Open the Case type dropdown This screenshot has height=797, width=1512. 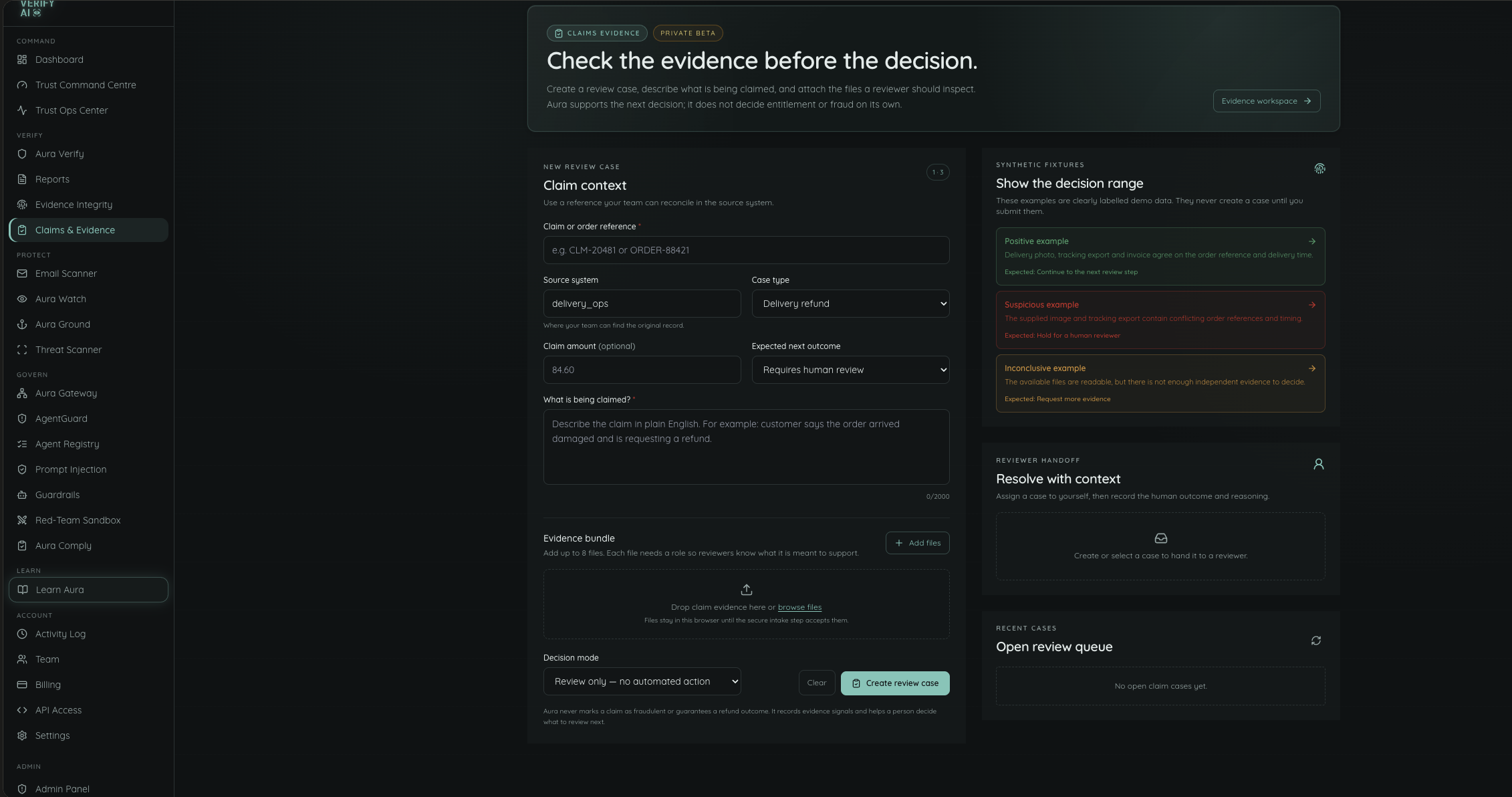[850, 304]
